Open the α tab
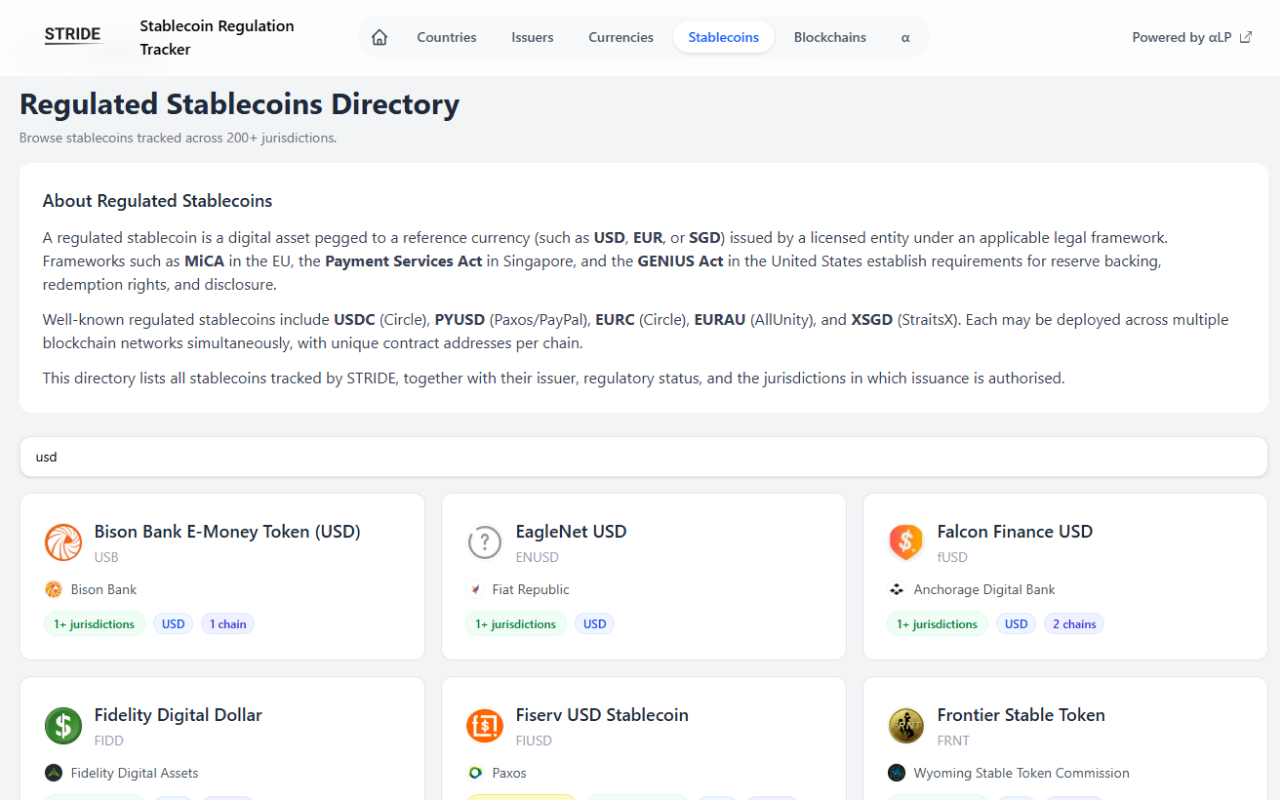The image size is (1280, 800). click(x=905, y=37)
